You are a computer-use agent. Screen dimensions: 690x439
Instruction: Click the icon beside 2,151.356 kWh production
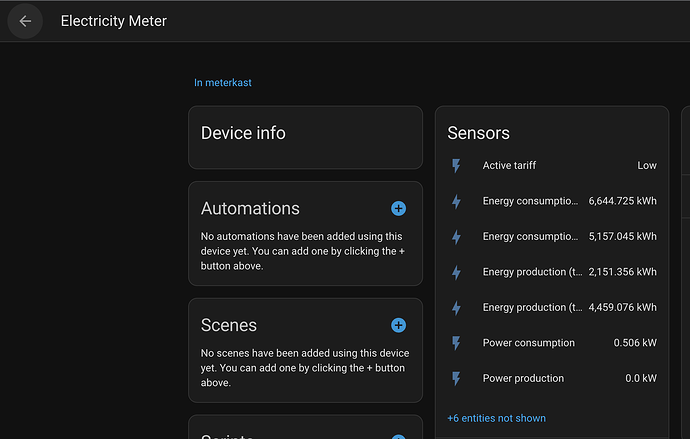point(457,272)
